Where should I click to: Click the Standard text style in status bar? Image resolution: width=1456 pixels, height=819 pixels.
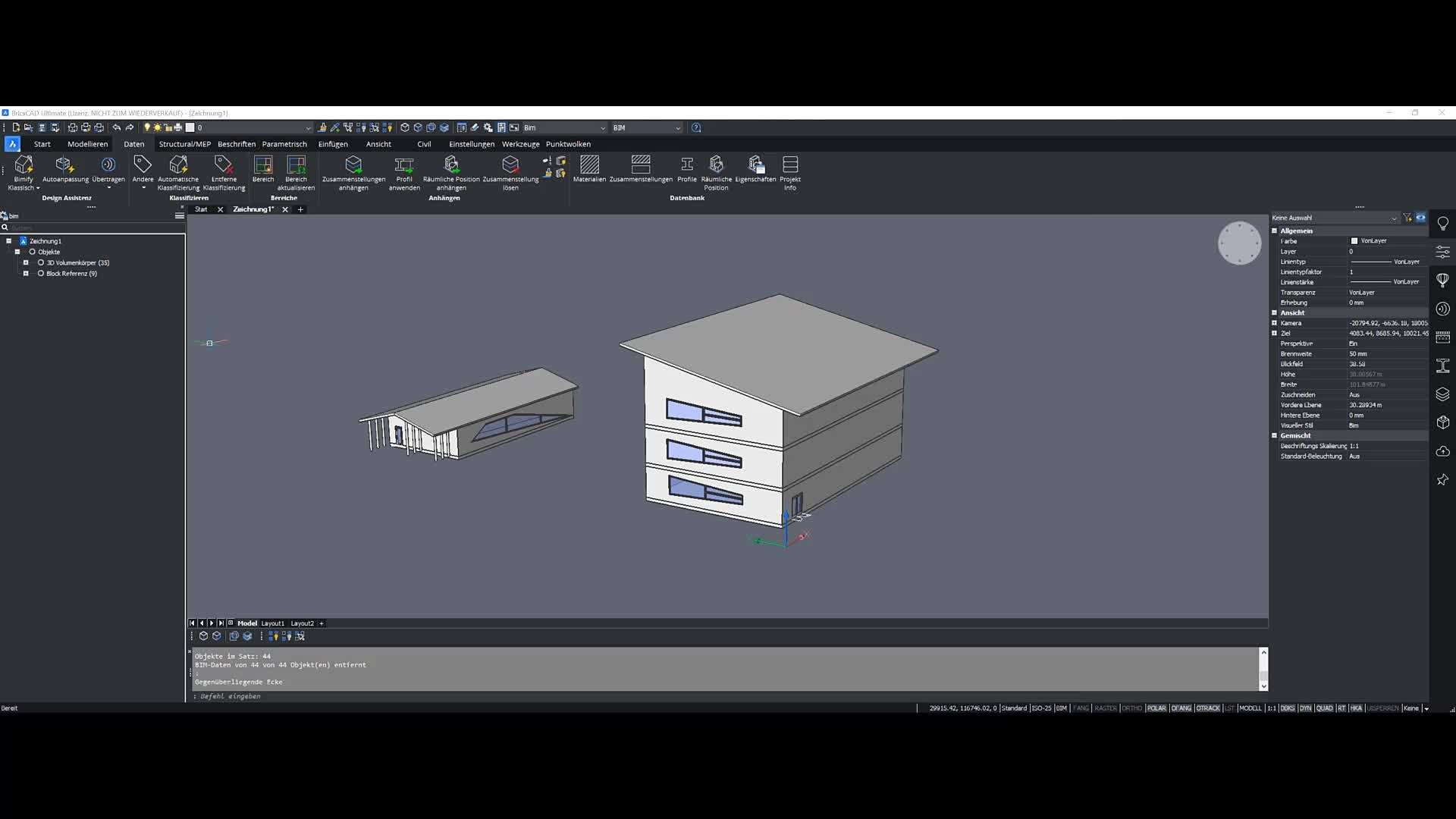pos(1014,708)
